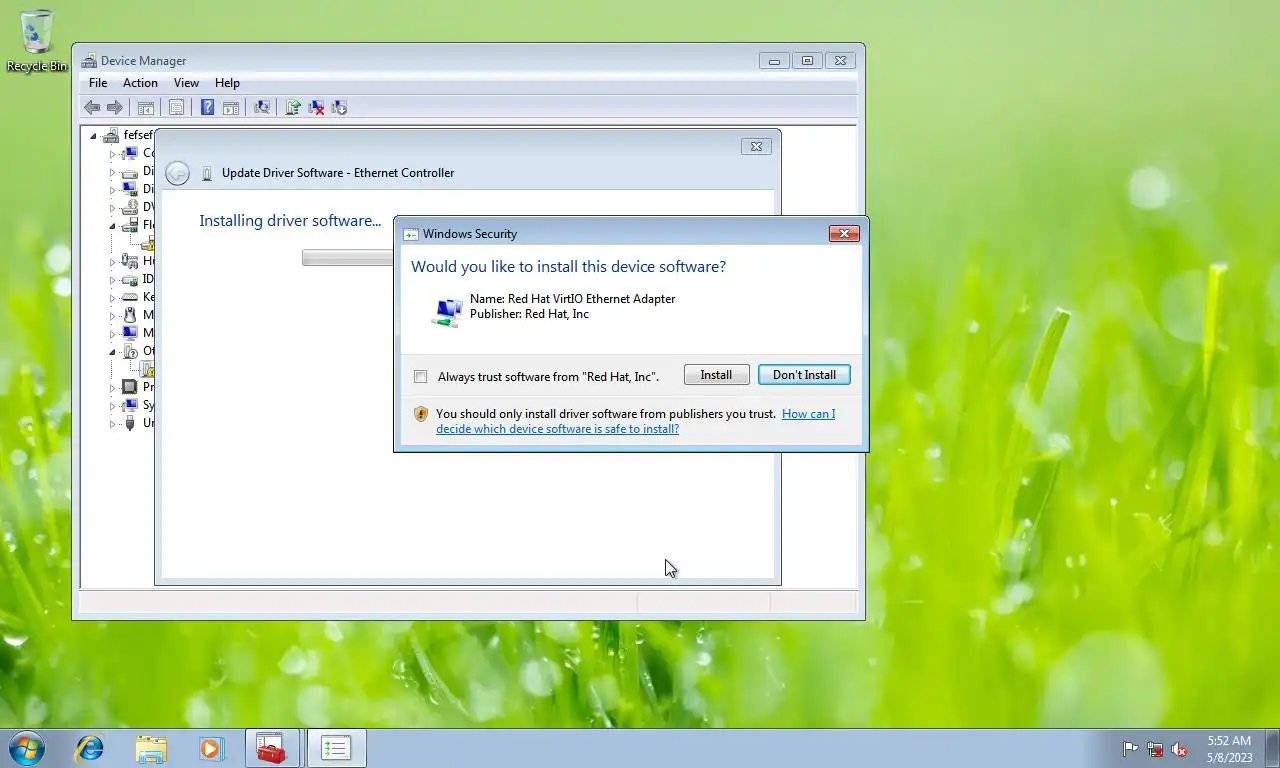Select the IDE controllers category icon
1280x768 pixels.
point(129,279)
